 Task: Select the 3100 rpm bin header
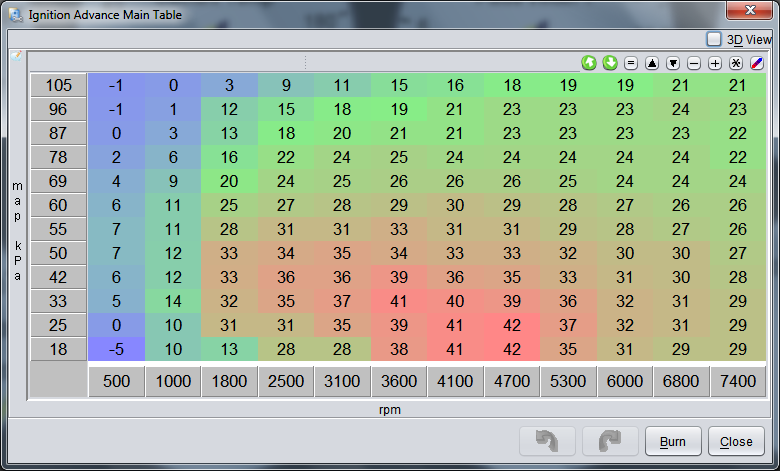coord(342,381)
